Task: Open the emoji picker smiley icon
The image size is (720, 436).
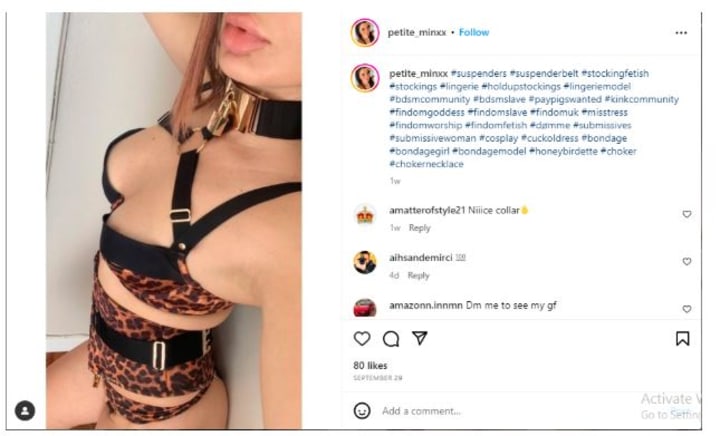Action: tap(362, 410)
